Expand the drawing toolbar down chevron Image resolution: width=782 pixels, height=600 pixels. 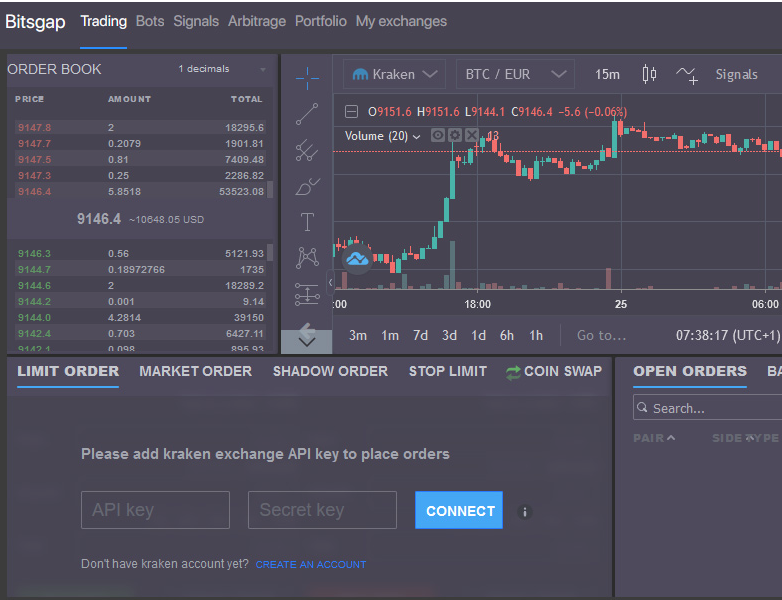tap(307, 342)
